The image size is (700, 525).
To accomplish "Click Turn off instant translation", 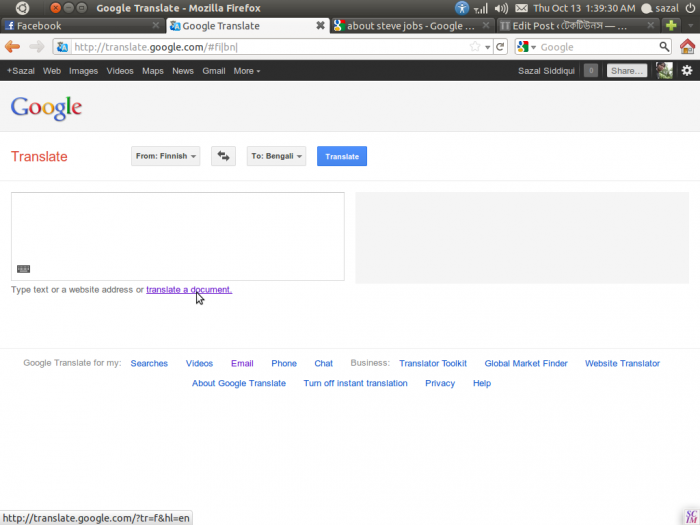I will (355, 383).
